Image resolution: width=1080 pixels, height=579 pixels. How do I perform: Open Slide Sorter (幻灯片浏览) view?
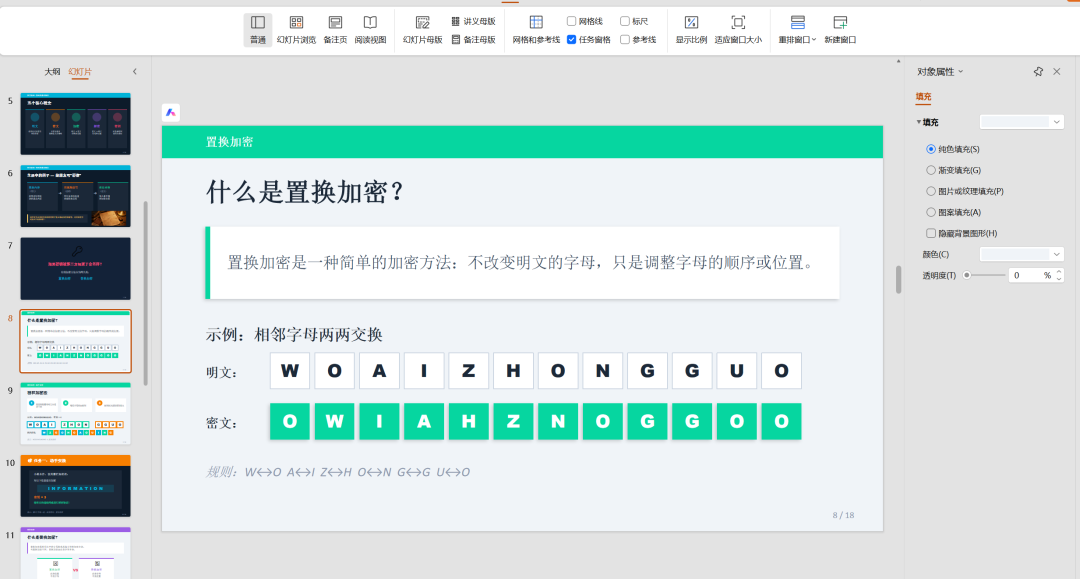pyautogui.click(x=296, y=30)
